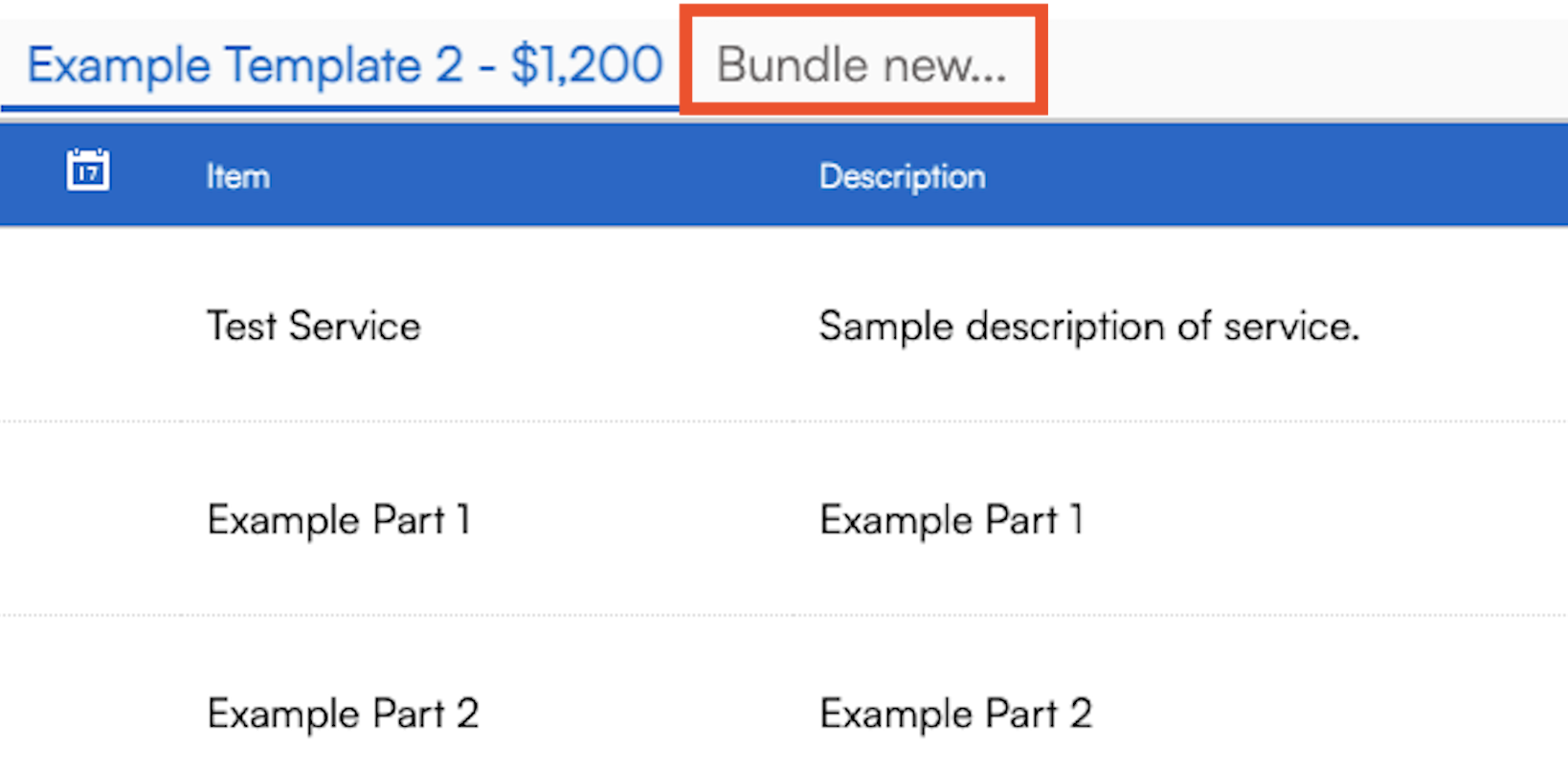This screenshot has height=772, width=1568.
Task: Click the calendar icon in table header
Action: click(87, 171)
